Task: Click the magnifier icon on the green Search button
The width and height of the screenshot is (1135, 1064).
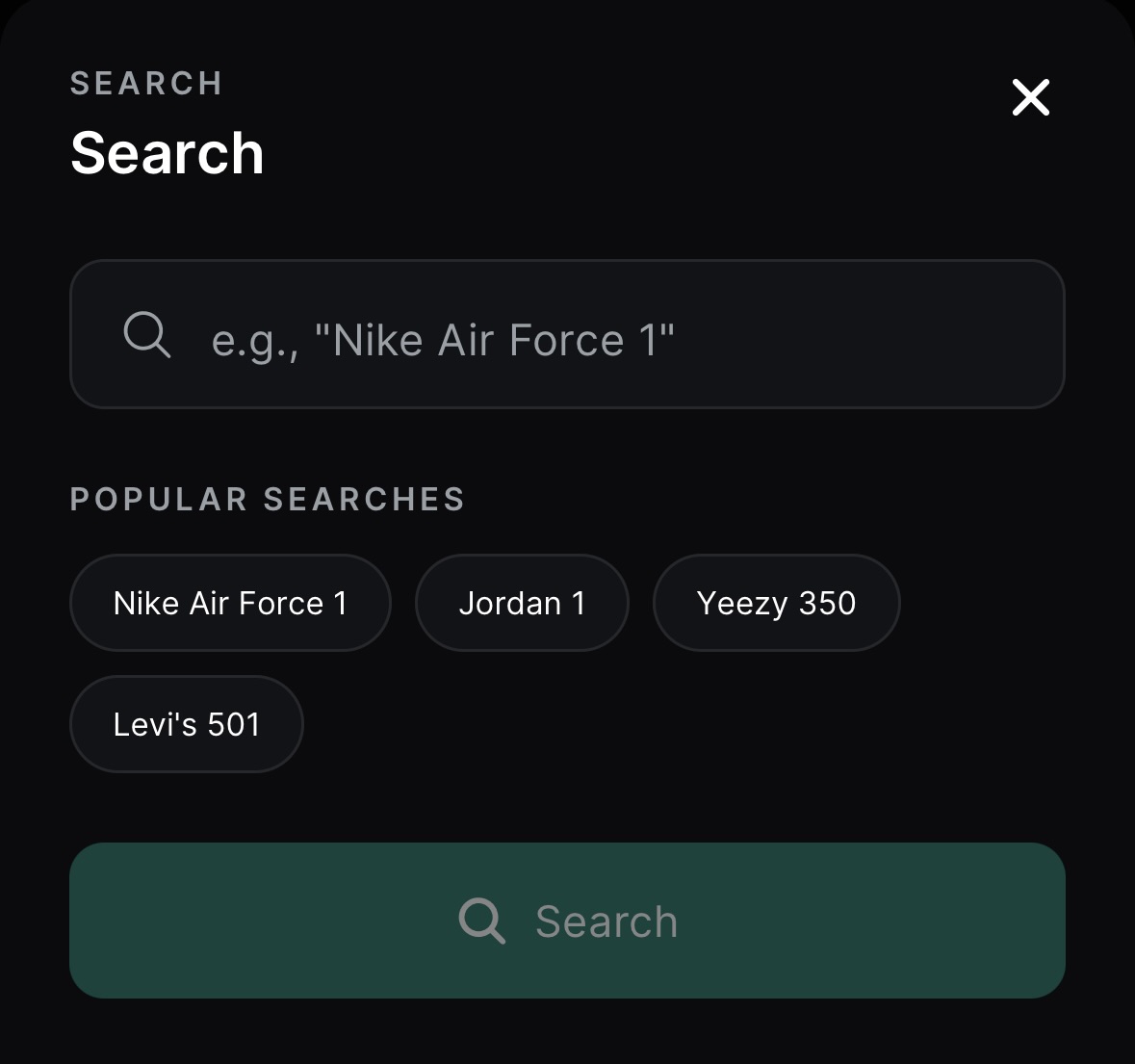Action: coord(481,921)
